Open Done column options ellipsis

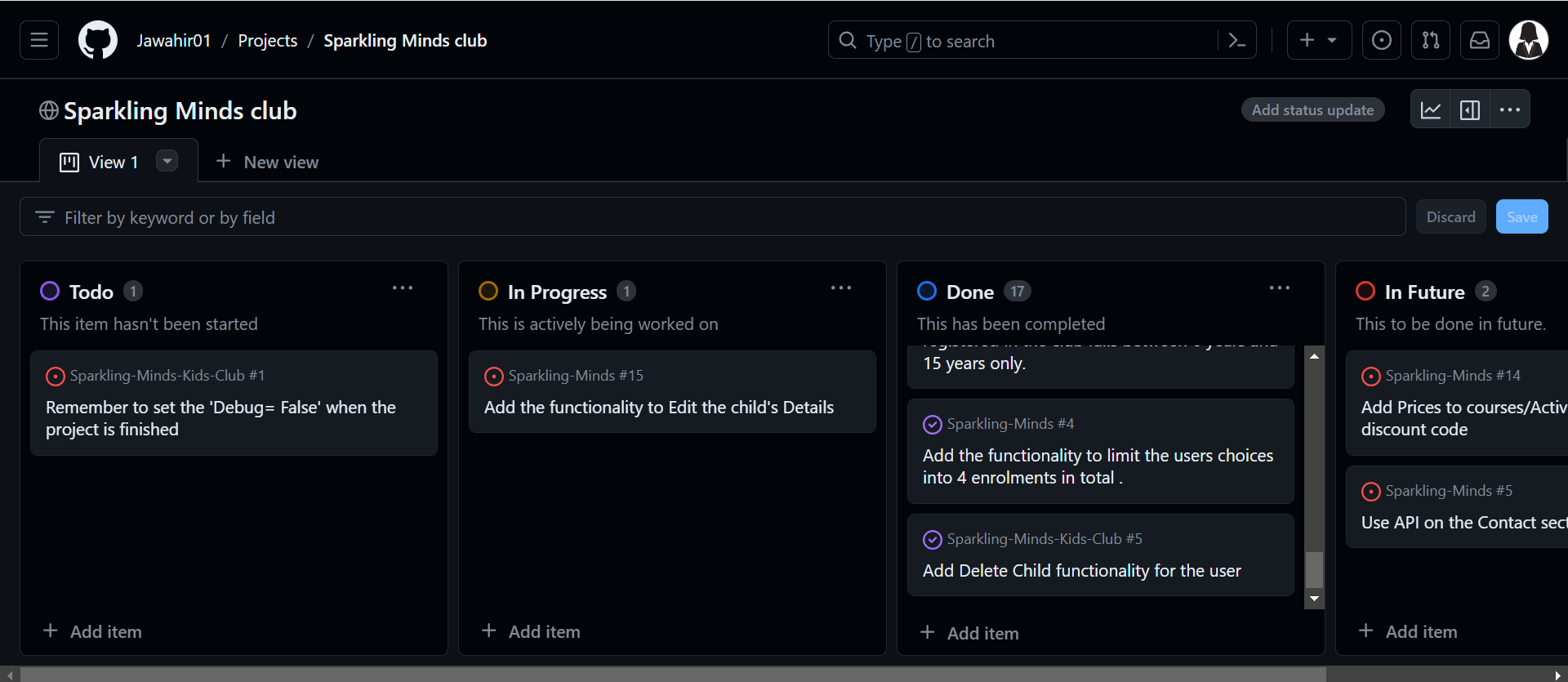pyautogui.click(x=1280, y=288)
